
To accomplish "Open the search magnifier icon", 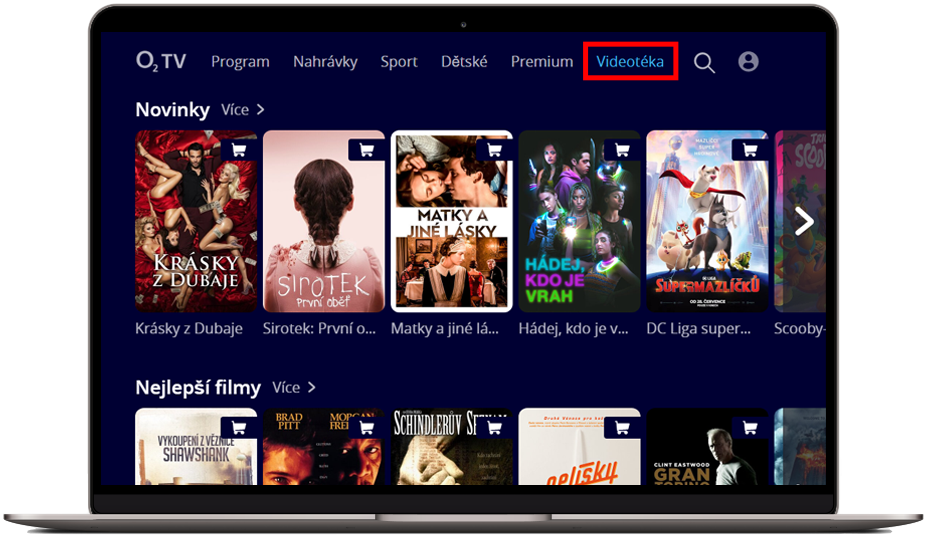I will tap(704, 62).
